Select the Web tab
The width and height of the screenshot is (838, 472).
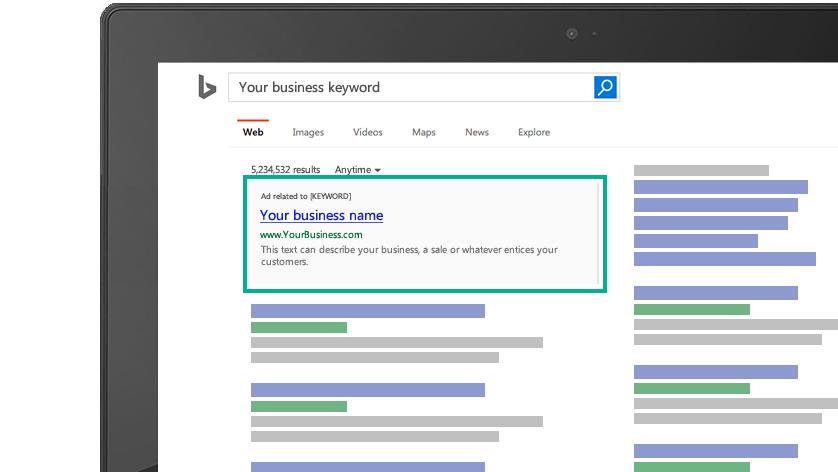click(x=253, y=132)
